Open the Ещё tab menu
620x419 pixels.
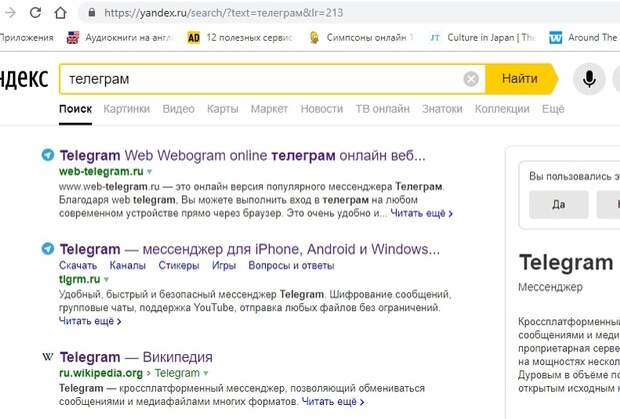pos(553,109)
